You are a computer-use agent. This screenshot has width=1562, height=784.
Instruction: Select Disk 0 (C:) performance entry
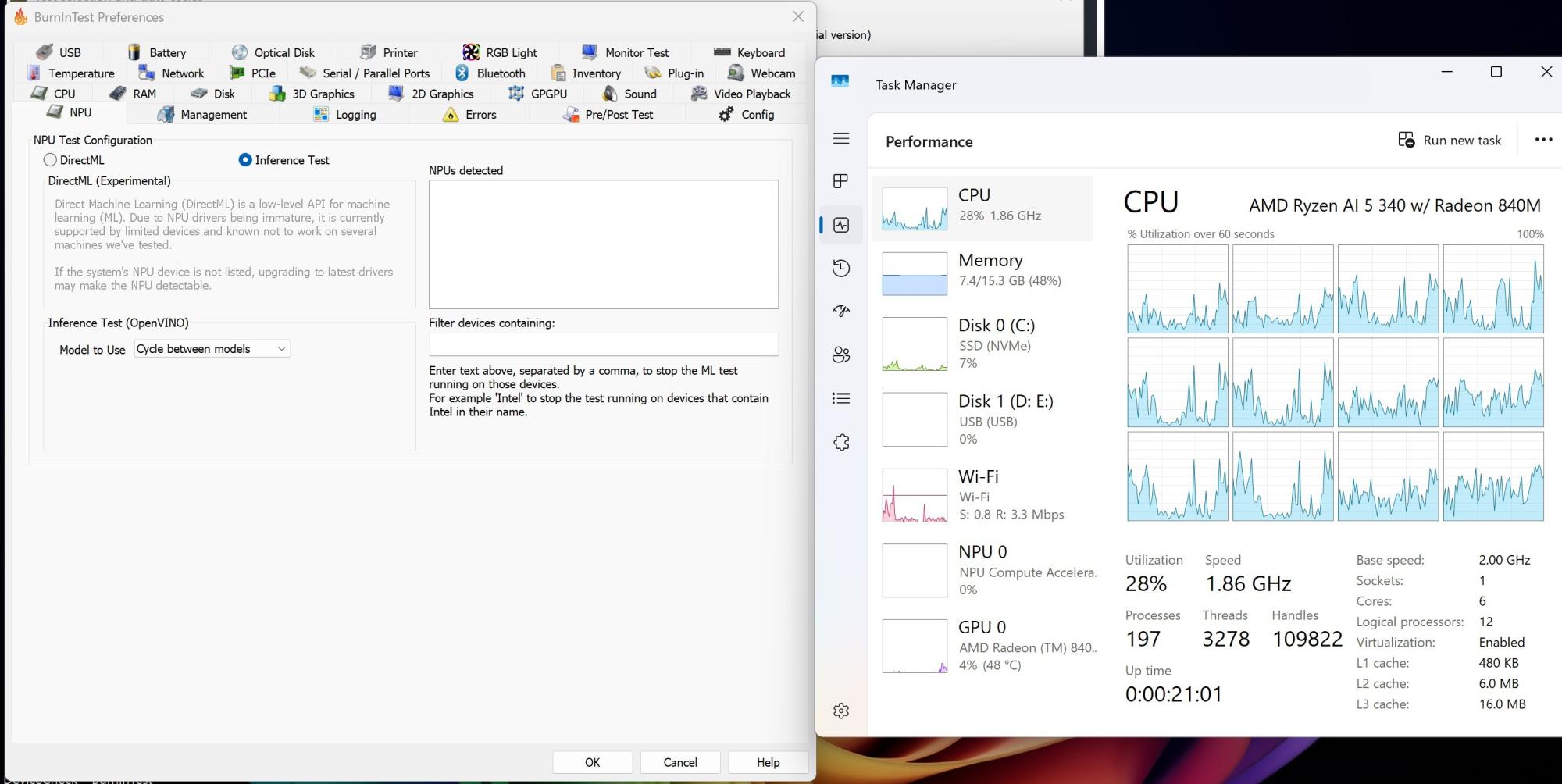983,344
